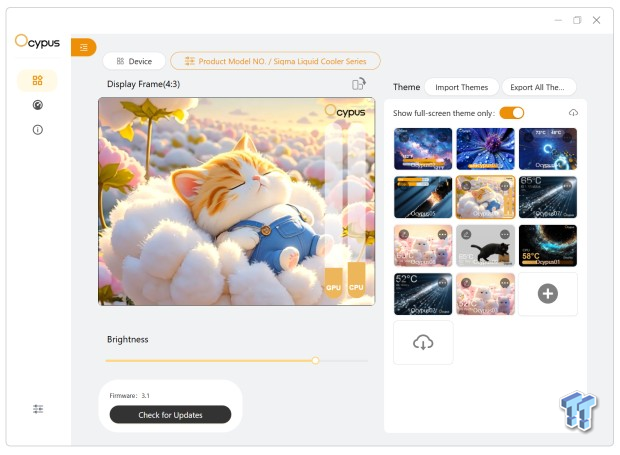Collapse sidebar with orange menu button
The width and height of the screenshot is (620, 455).
tap(84, 46)
